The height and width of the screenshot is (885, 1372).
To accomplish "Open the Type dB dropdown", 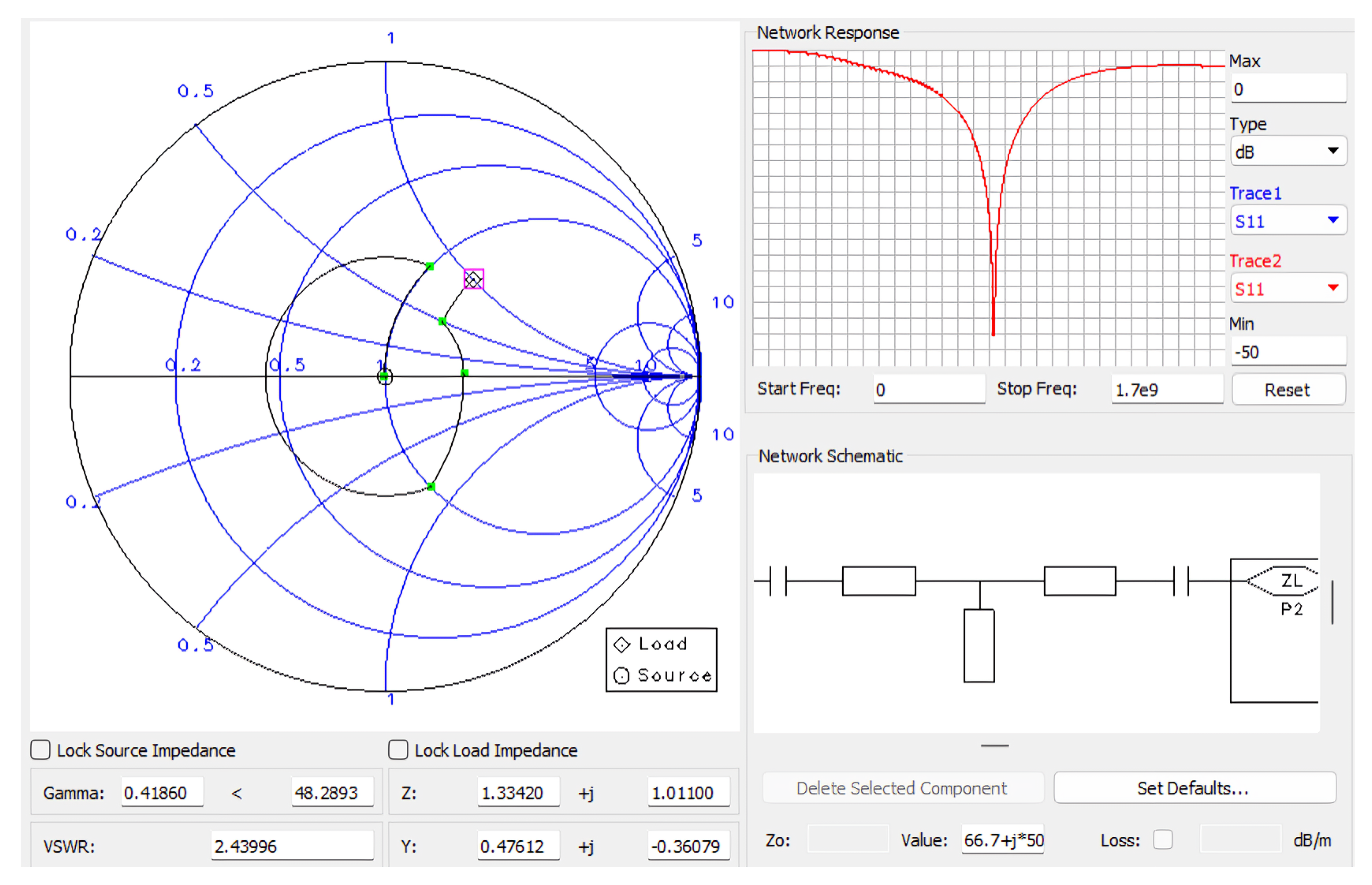I will coord(1288,151).
